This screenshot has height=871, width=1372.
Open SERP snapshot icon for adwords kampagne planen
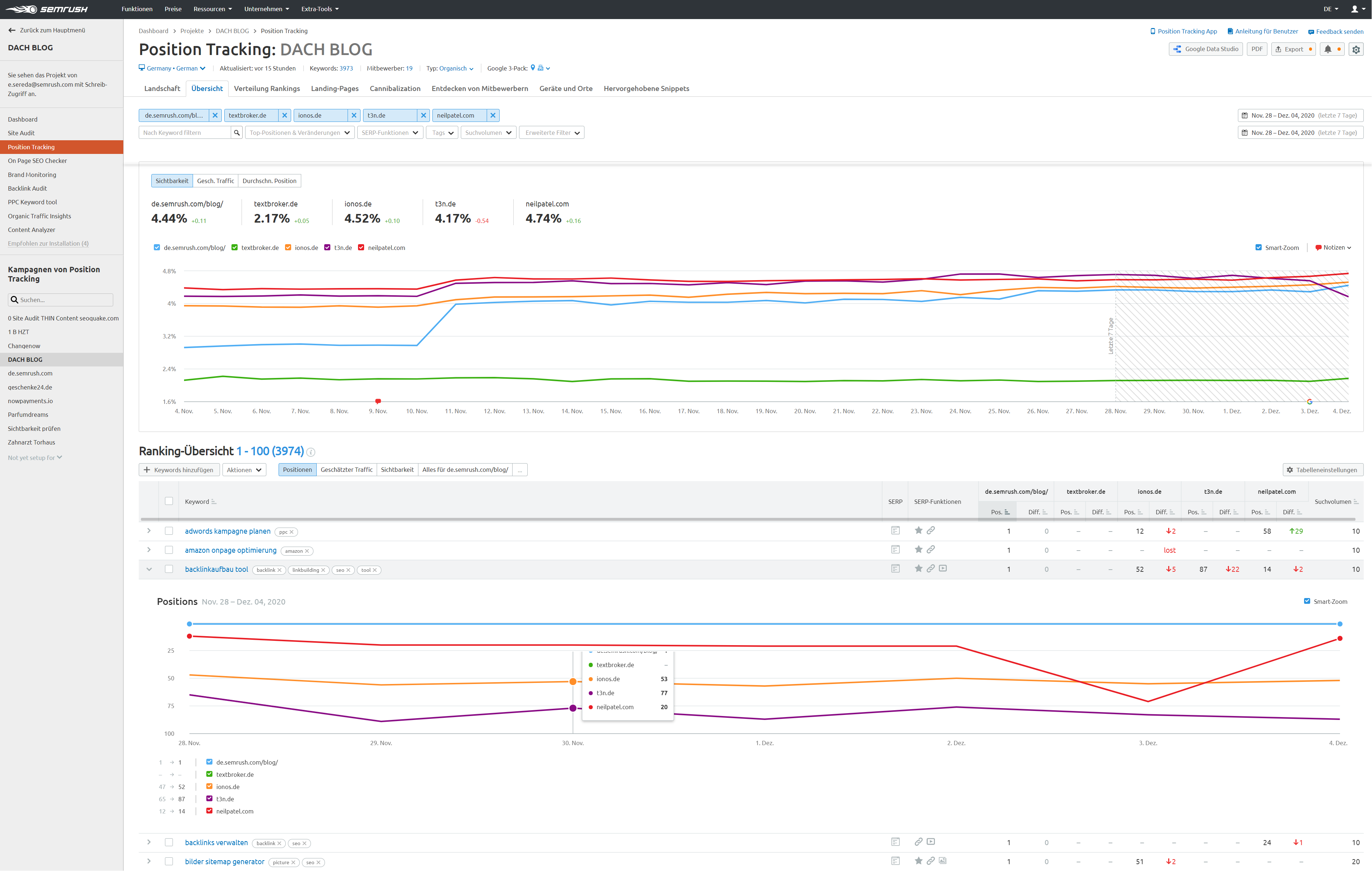(x=895, y=531)
